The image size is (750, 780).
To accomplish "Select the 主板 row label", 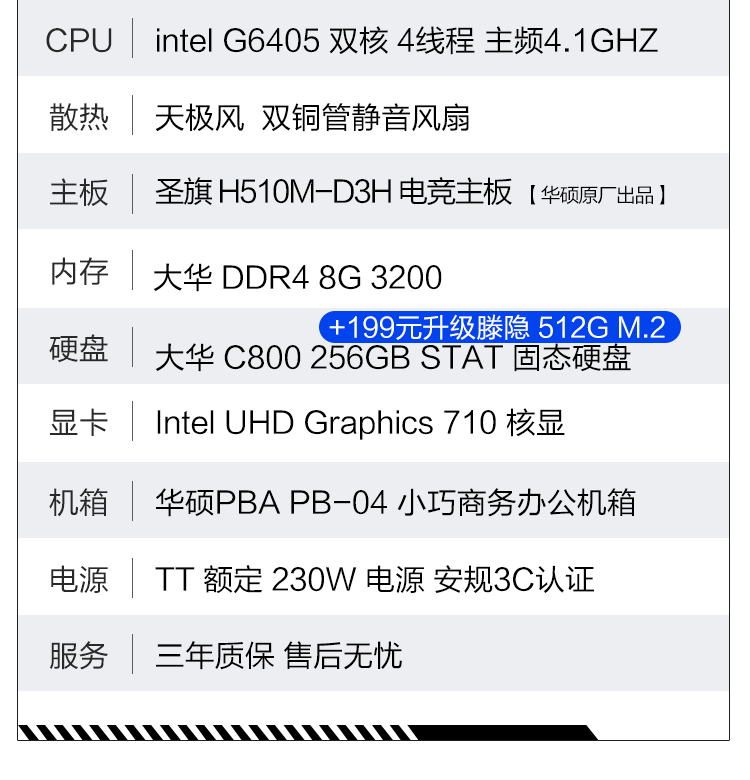I will pos(79,192).
